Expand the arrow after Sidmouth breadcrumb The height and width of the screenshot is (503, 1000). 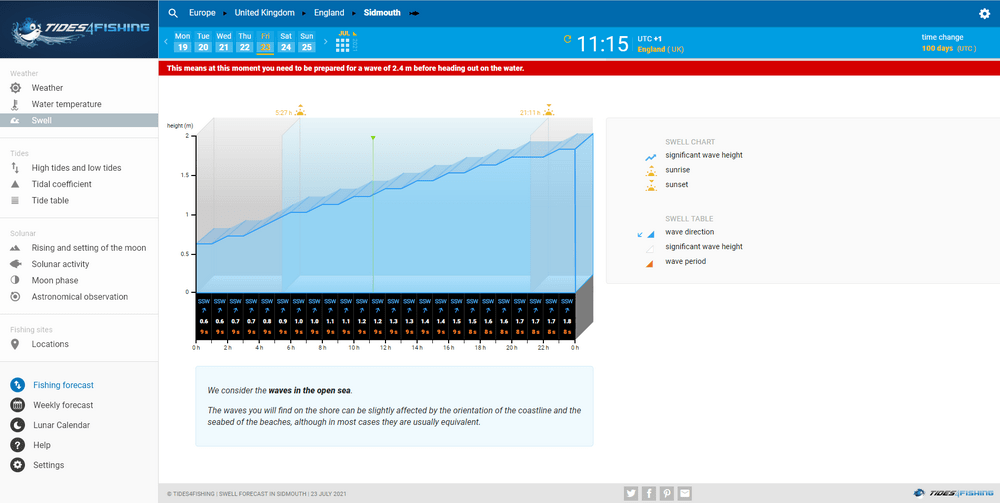414,13
